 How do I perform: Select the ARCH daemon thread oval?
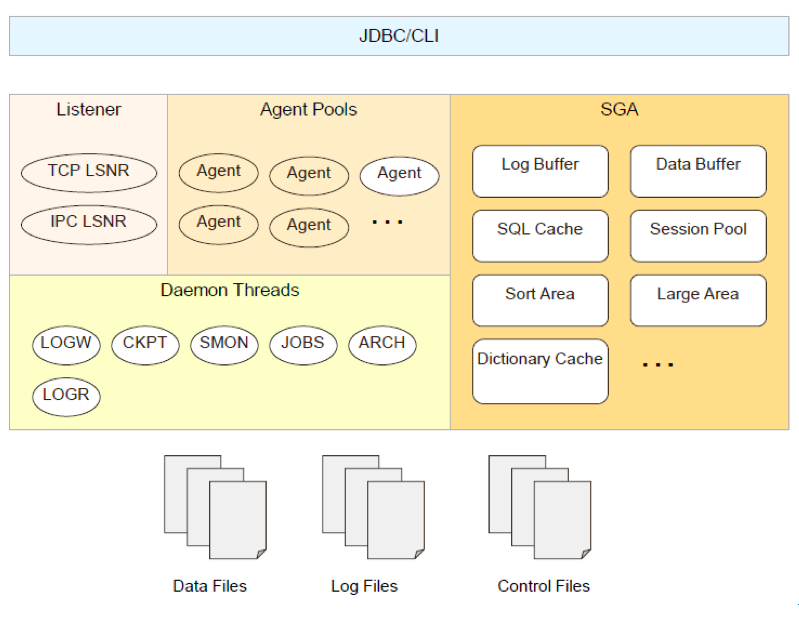382,344
